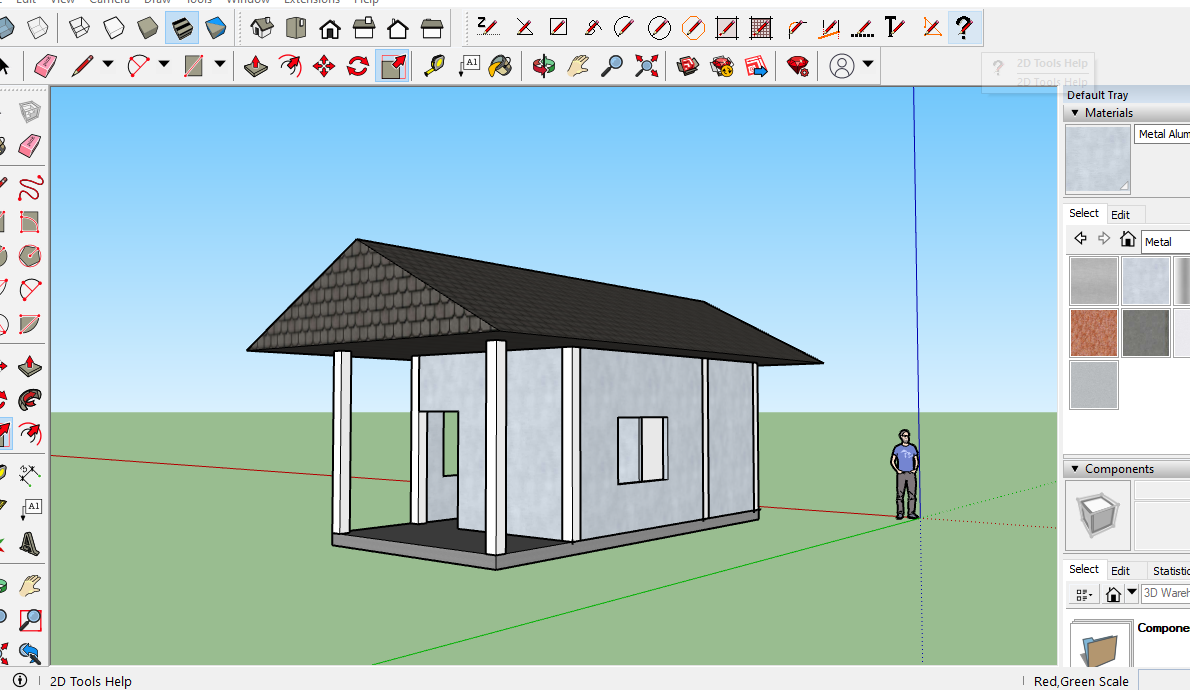This screenshot has width=1190, height=690.
Task: Switch to Top view icon
Action: (296, 29)
